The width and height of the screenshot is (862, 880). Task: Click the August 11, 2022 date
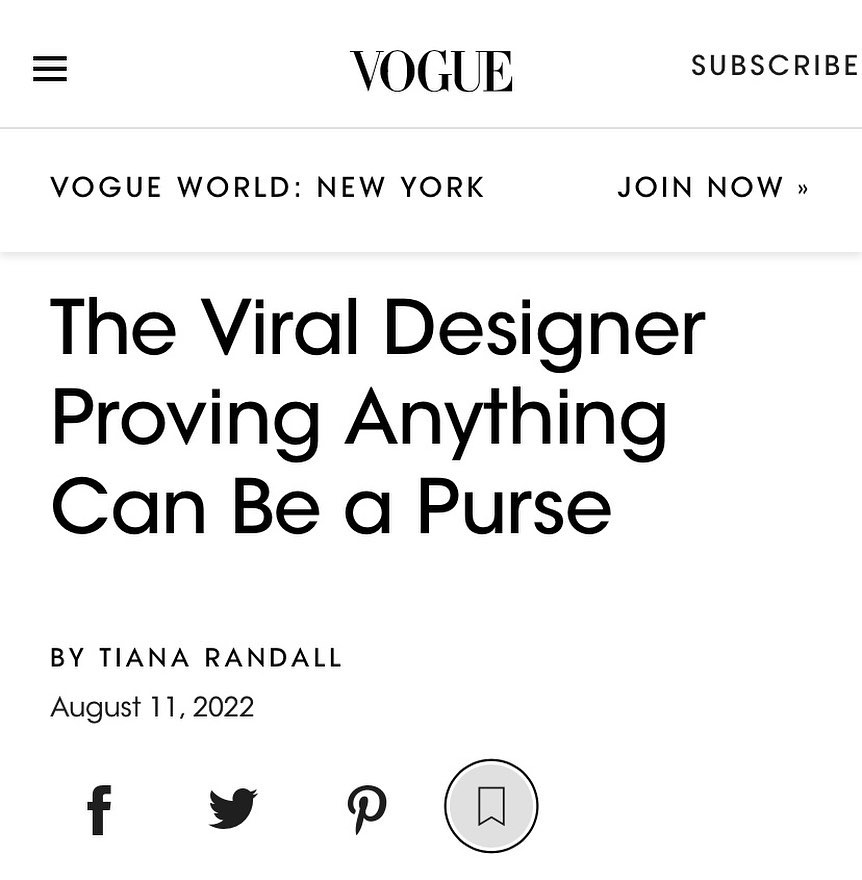[x=152, y=708]
